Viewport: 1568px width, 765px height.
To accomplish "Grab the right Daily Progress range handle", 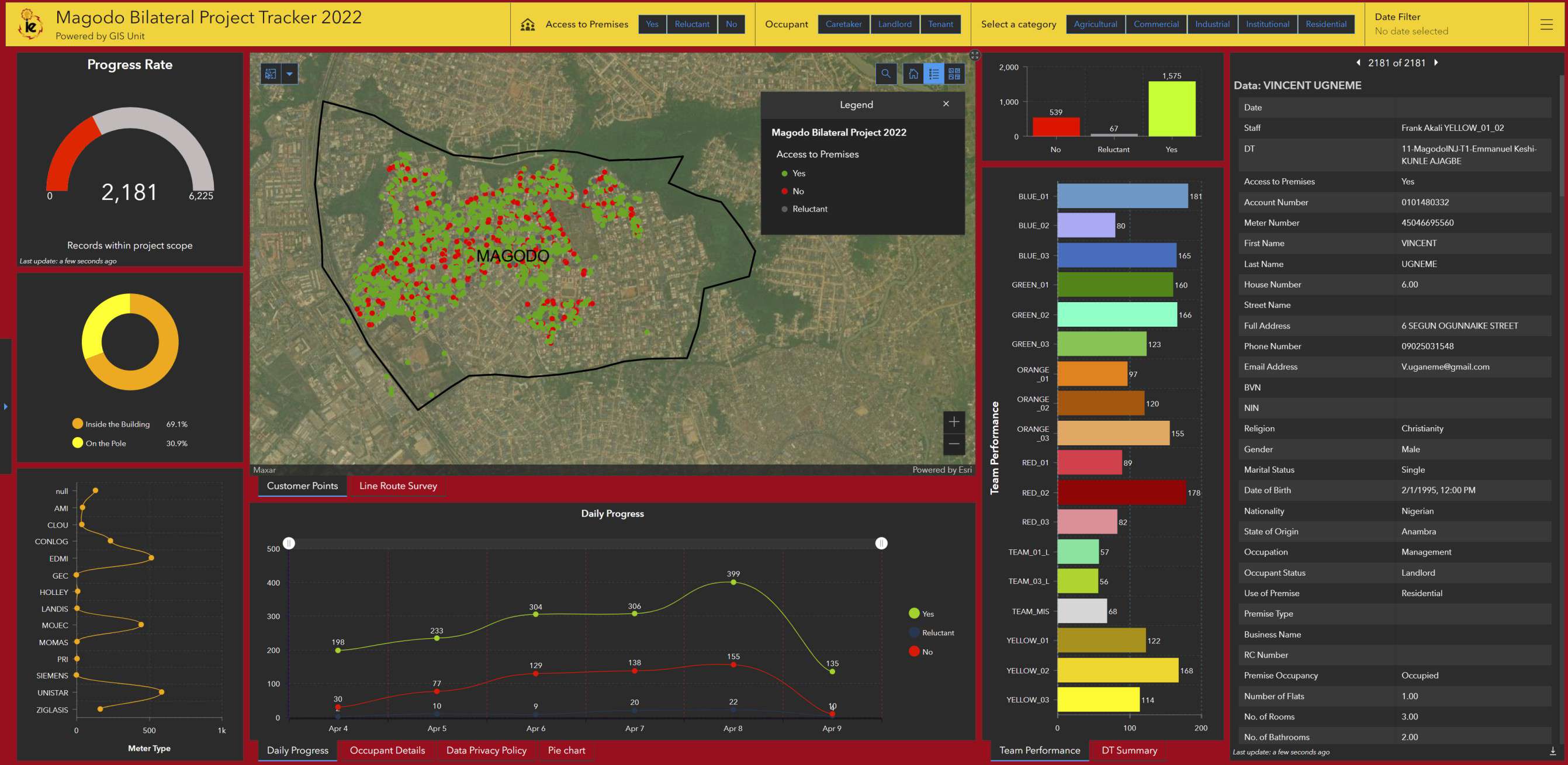I will [x=881, y=543].
